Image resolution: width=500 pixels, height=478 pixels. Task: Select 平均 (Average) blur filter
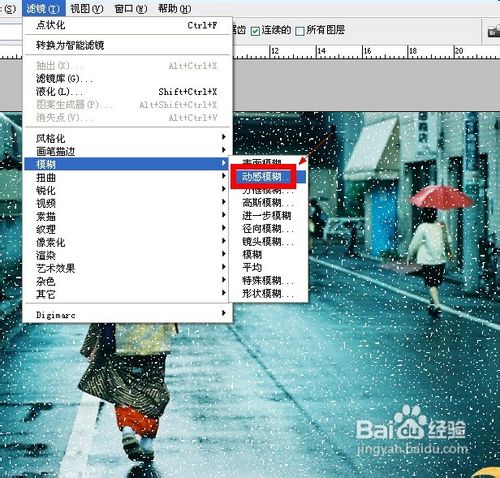coord(268,268)
